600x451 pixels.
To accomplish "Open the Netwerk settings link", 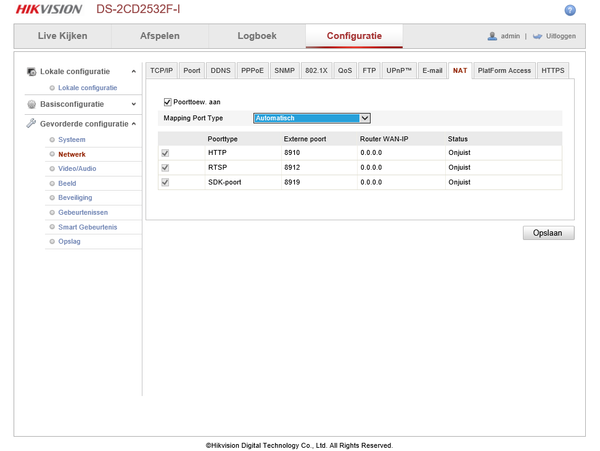I will click(x=72, y=154).
